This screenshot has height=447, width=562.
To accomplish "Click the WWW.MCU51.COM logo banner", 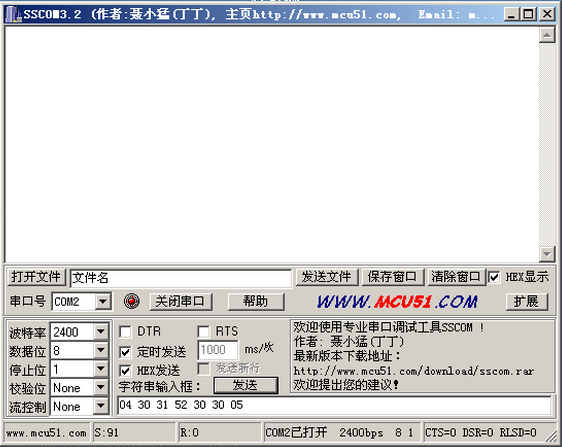I will (397, 302).
